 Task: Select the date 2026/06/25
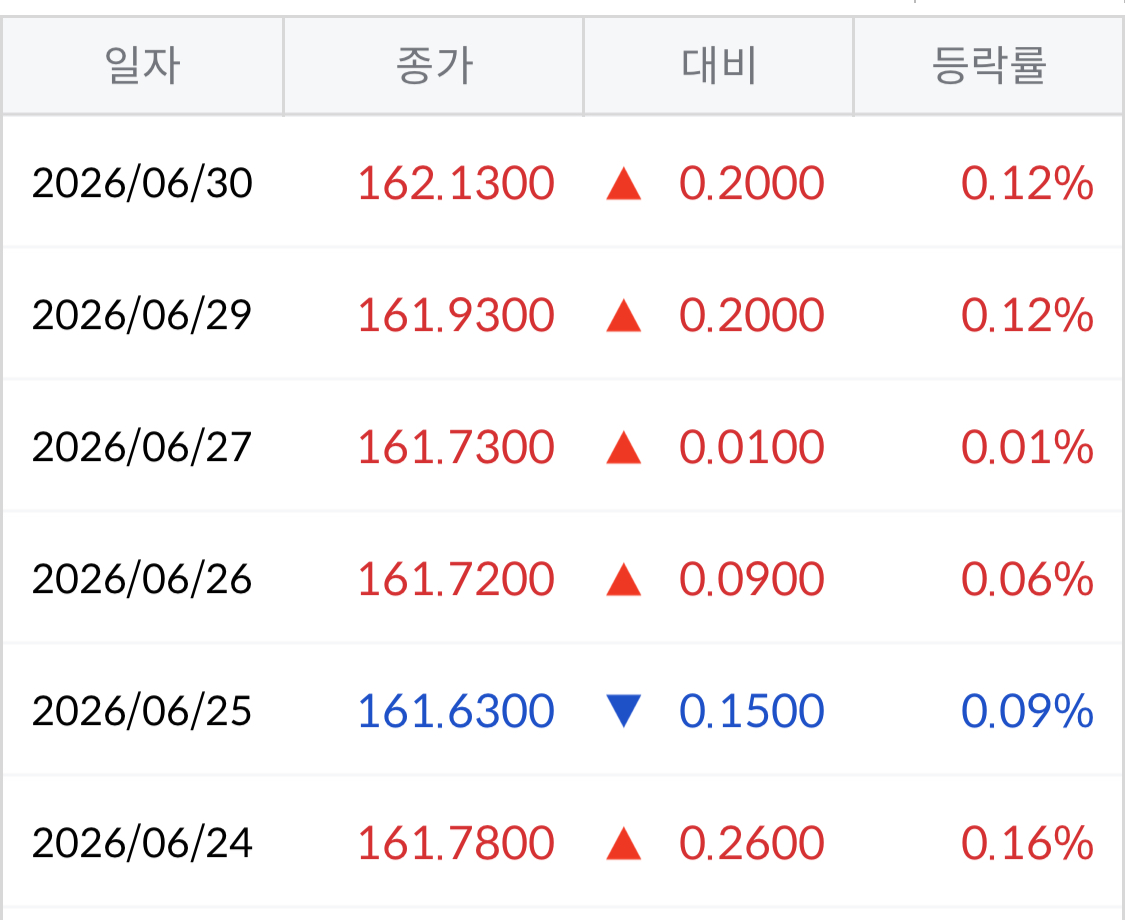coord(142,711)
